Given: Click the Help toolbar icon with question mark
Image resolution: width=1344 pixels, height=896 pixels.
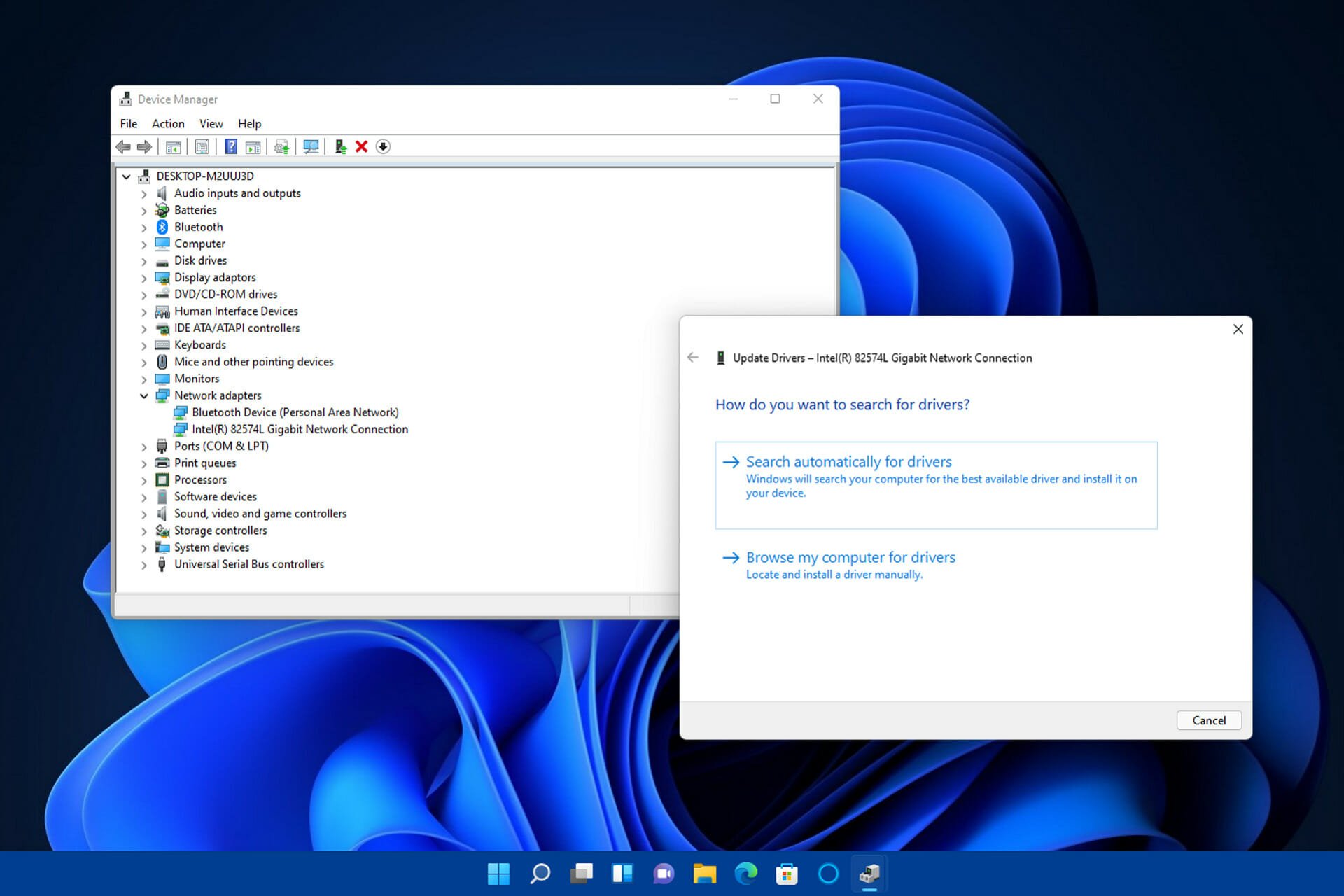Looking at the screenshot, I should pyautogui.click(x=231, y=147).
